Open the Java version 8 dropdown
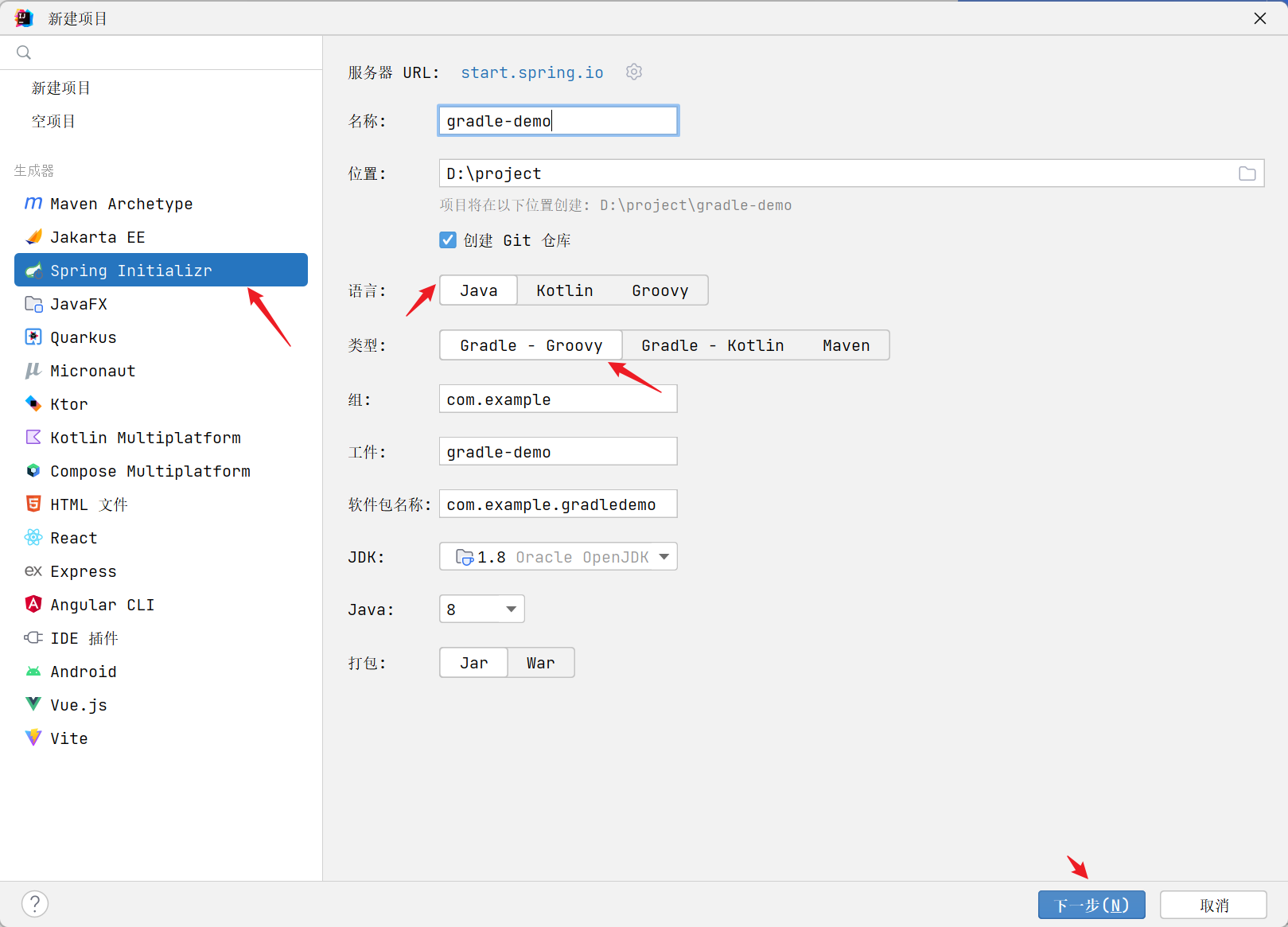The height and width of the screenshot is (927, 1288). tap(481, 609)
